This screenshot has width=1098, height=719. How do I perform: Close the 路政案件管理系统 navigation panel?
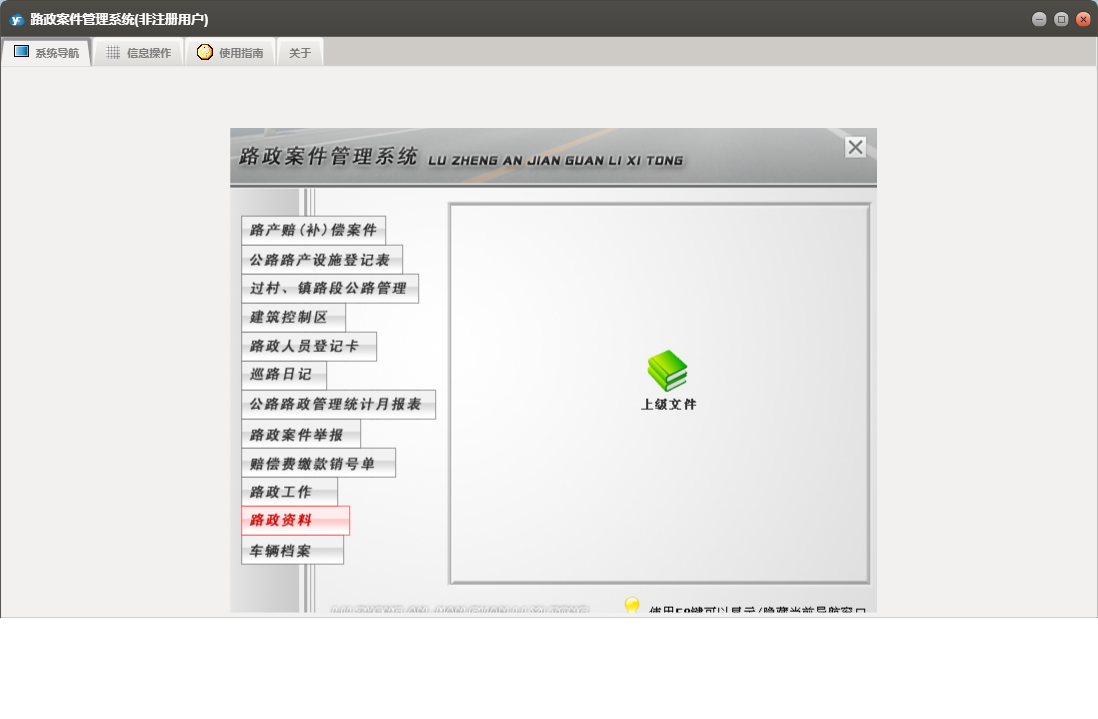point(855,147)
